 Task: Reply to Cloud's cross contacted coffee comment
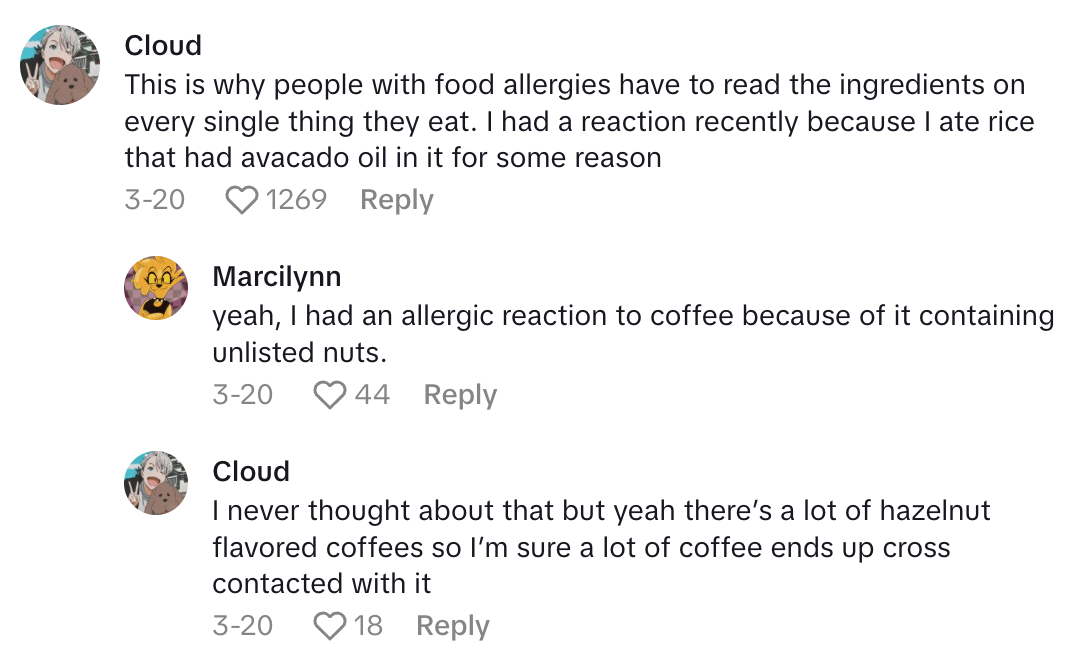(x=452, y=627)
